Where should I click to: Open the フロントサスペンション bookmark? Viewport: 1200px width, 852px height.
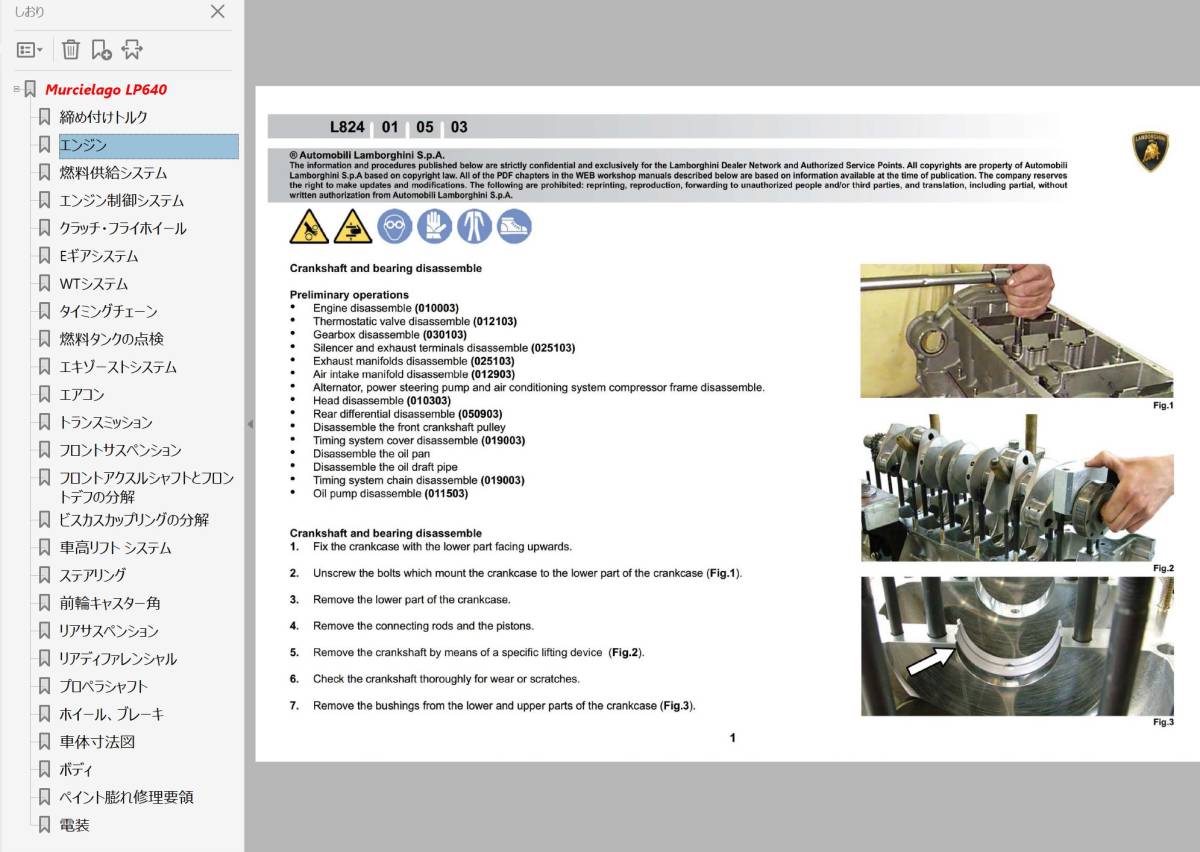[x=120, y=450]
